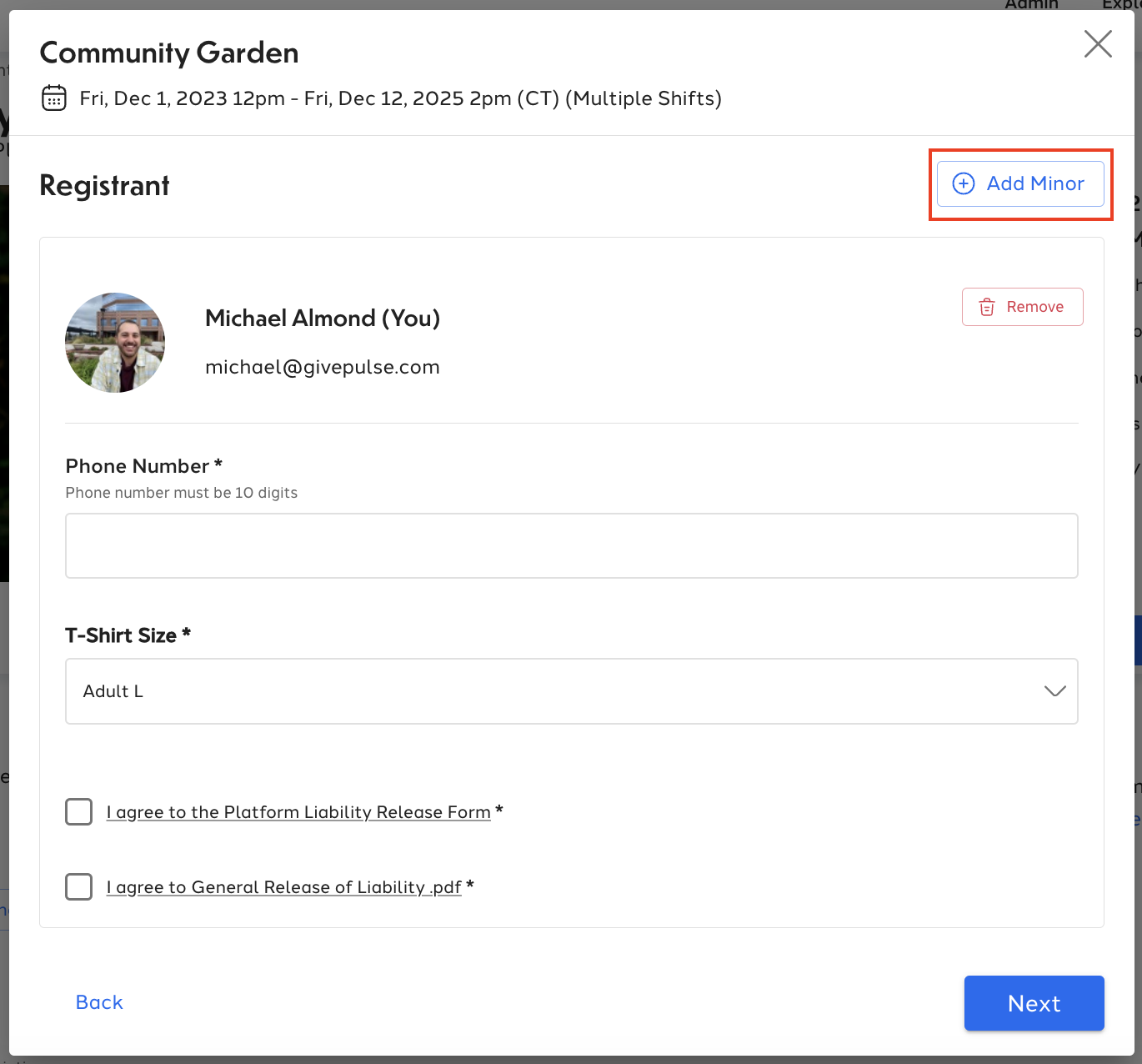Click the Add Minor button
This screenshot has width=1142, height=1064.
pyautogui.click(x=1020, y=183)
